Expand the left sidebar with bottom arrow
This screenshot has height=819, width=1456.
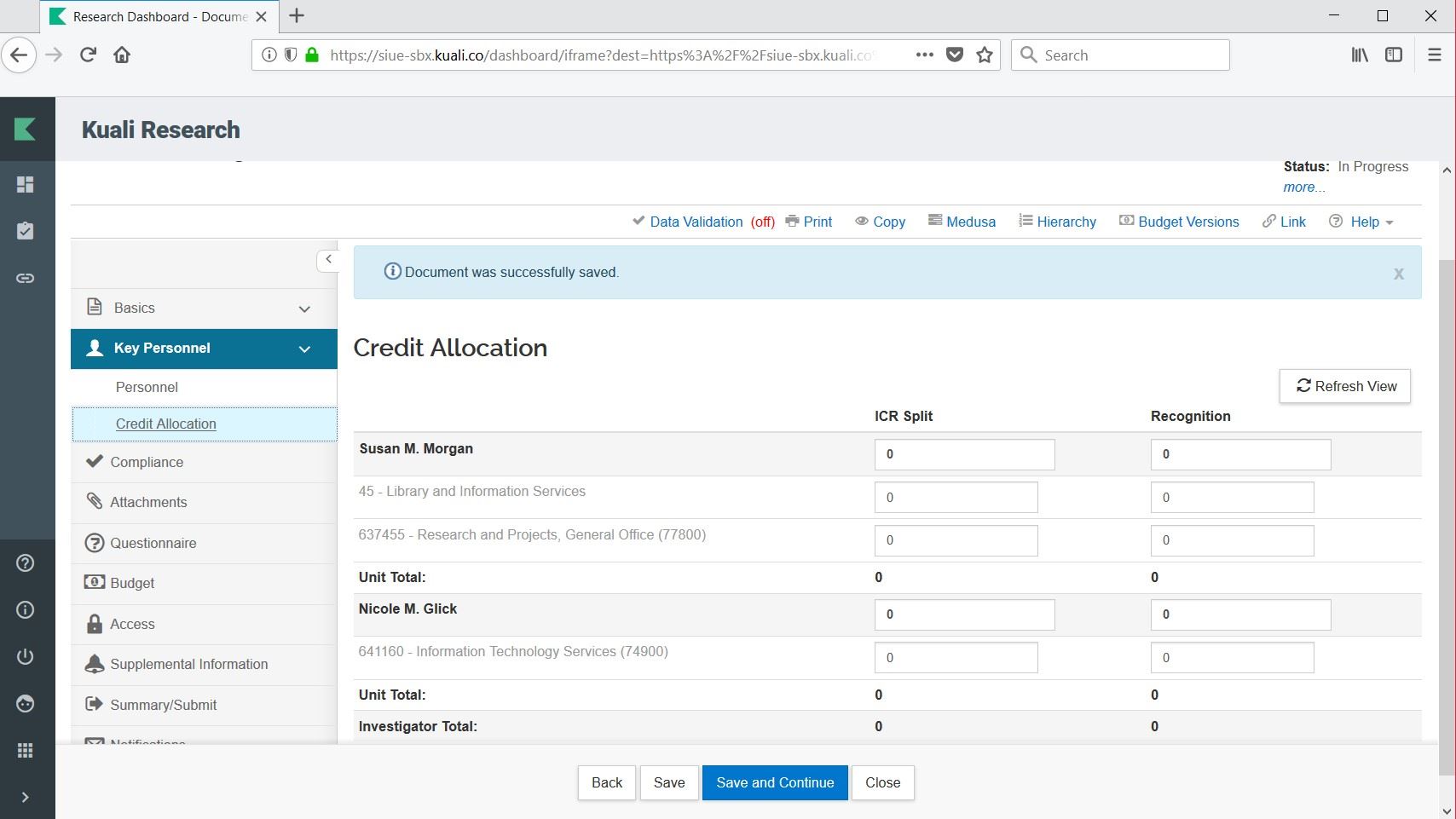coord(26,798)
